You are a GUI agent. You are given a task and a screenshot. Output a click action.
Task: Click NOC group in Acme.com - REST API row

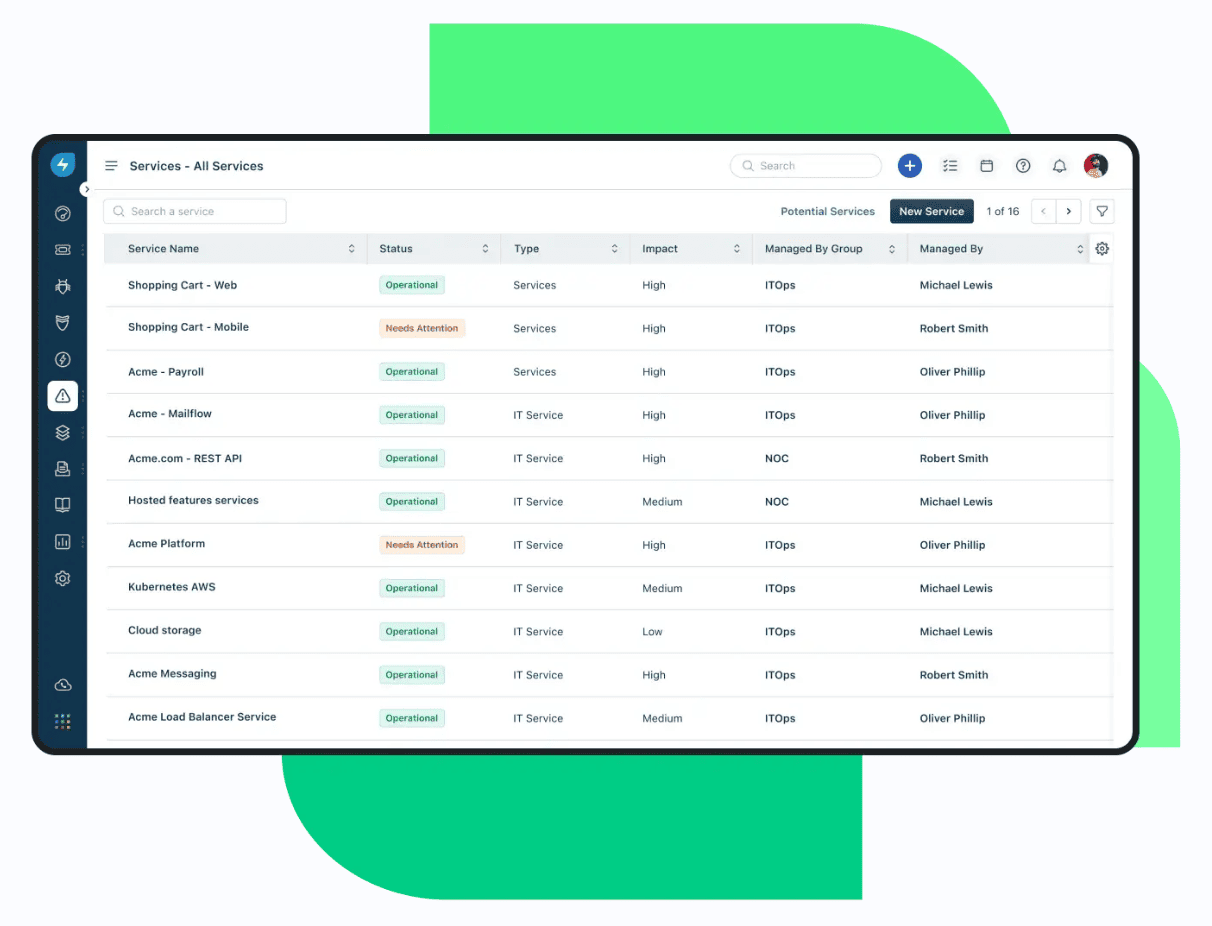(x=777, y=458)
